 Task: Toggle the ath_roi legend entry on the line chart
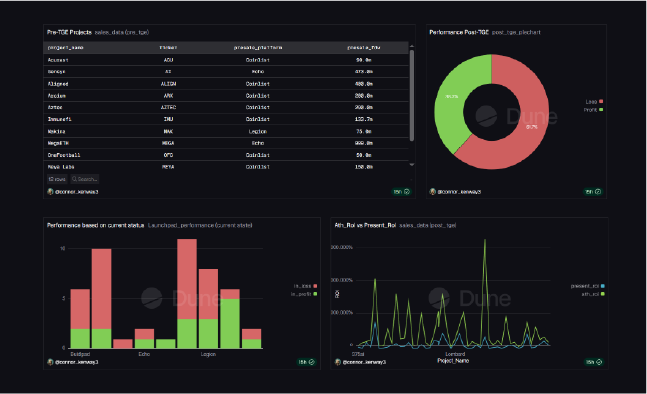coord(593,294)
